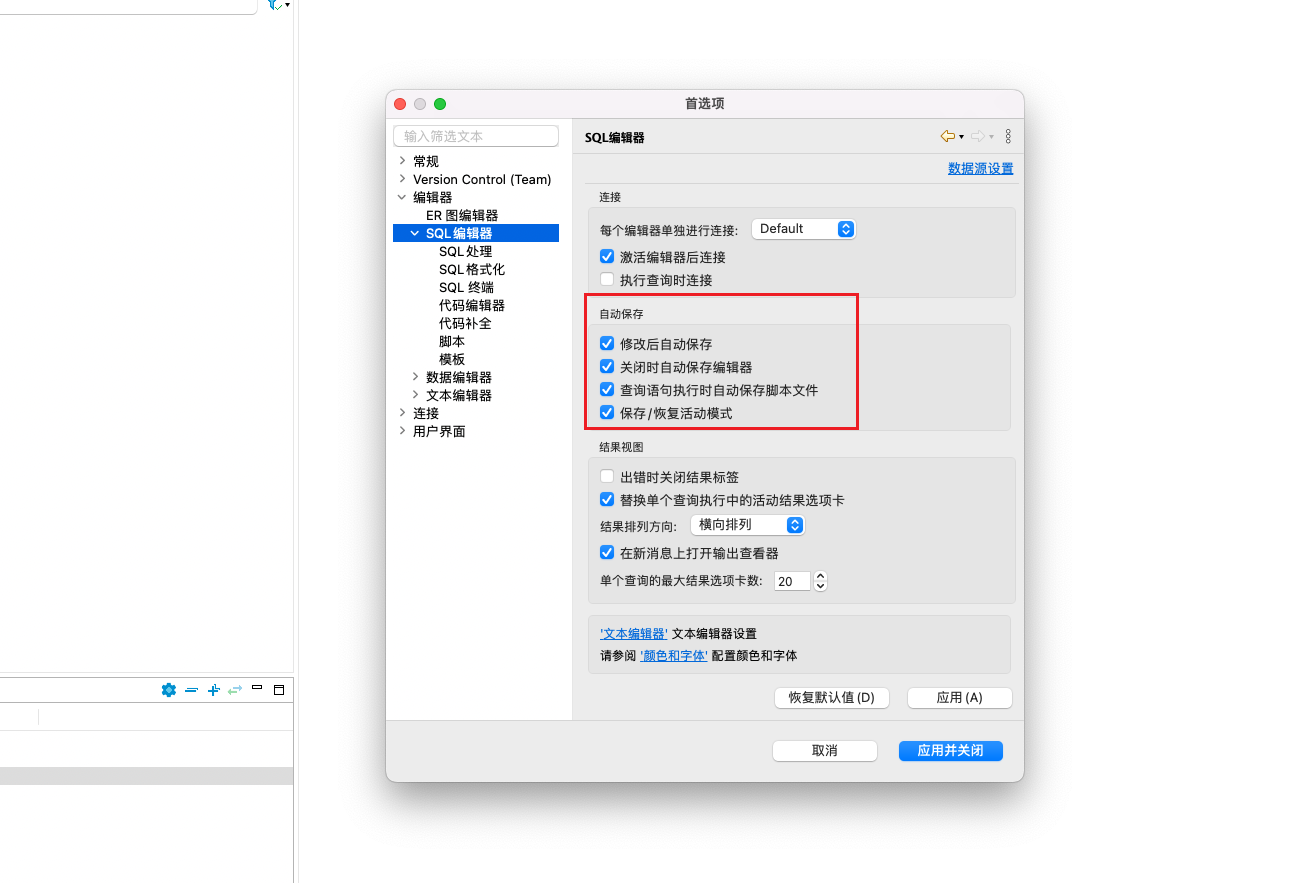
Task: Expand the 连接 tree node
Action: (402, 413)
